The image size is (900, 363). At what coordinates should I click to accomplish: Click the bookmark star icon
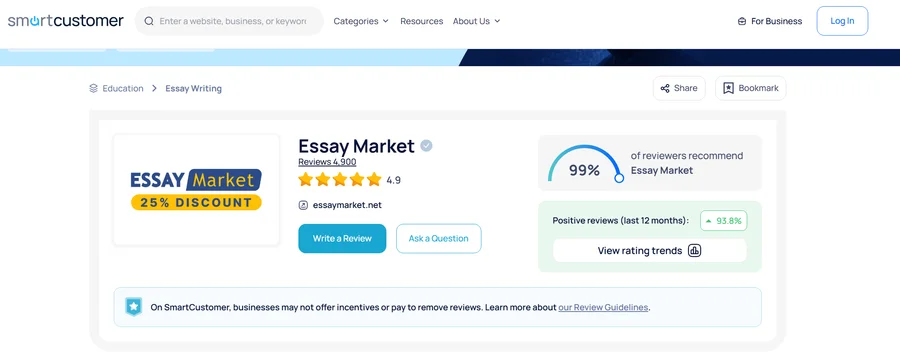(728, 88)
